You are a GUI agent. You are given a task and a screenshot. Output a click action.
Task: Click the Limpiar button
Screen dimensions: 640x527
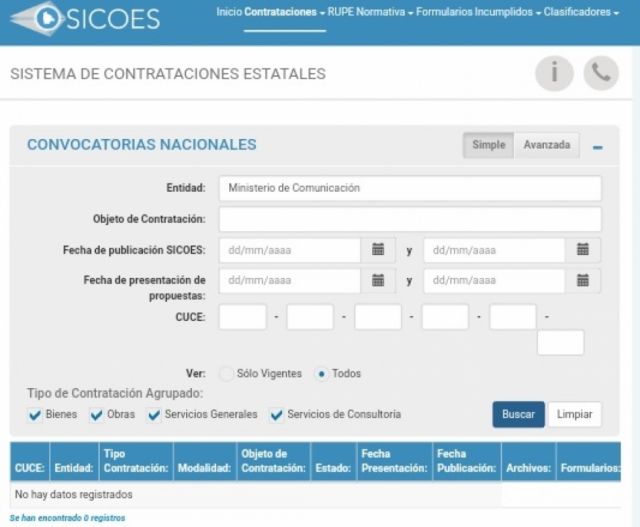pyautogui.click(x=574, y=414)
